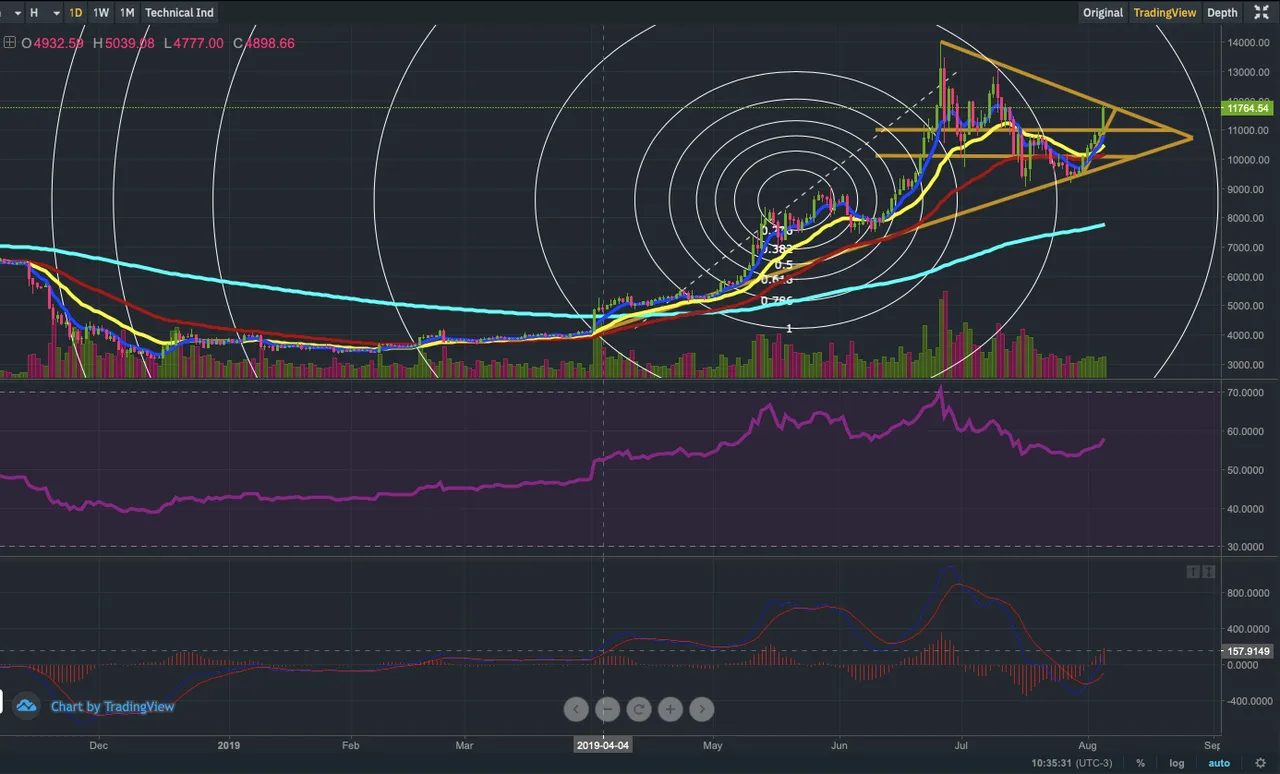
Task: Shift the chart right with arrow button
Action: coord(702,710)
